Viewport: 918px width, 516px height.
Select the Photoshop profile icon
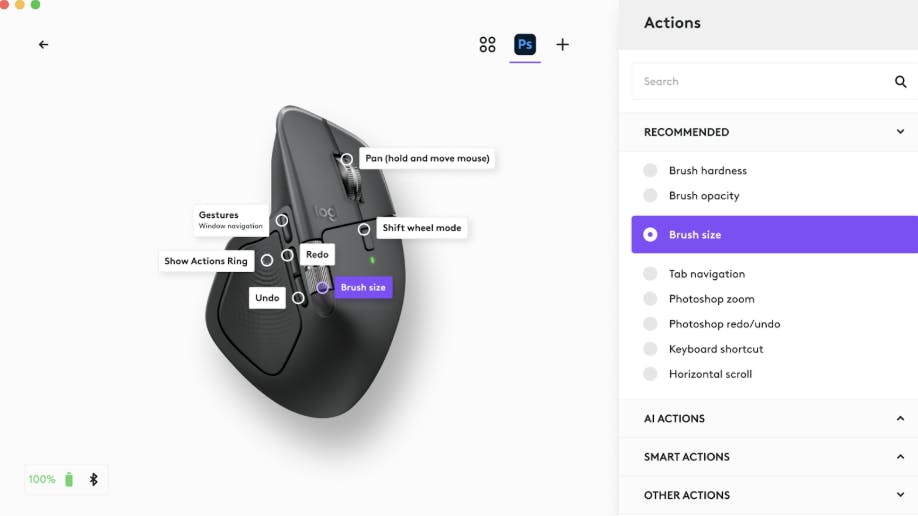[525, 44]
